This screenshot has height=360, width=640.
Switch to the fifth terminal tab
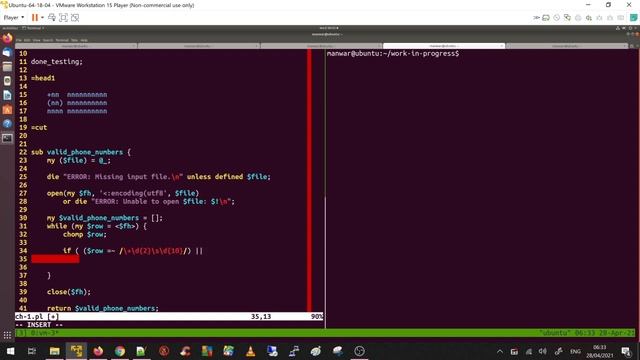click(567, 46)
